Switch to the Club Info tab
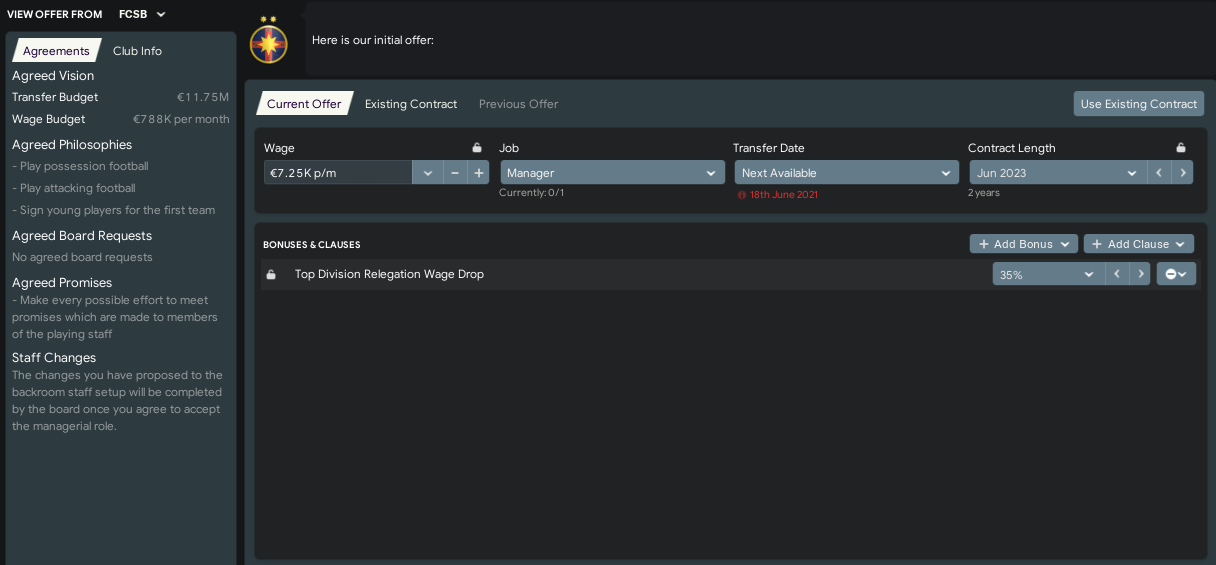This screenshot has height=565, width=1216. [x=137, y=51]
